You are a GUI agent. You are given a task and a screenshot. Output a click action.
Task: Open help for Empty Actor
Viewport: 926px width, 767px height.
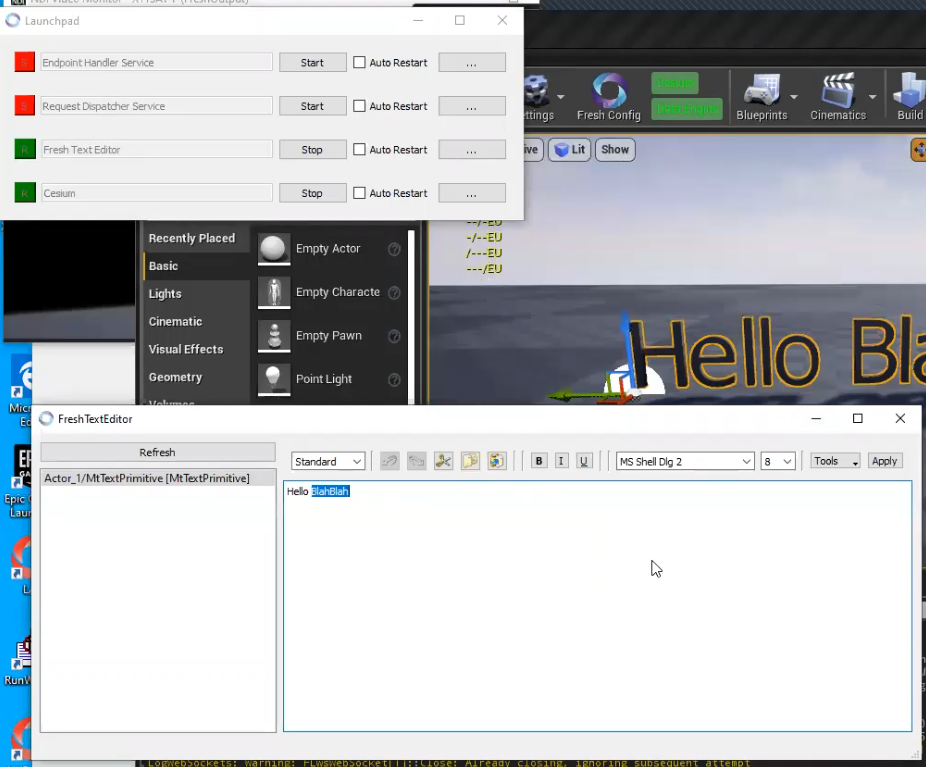pyautogui.click(x=394, y=249)
